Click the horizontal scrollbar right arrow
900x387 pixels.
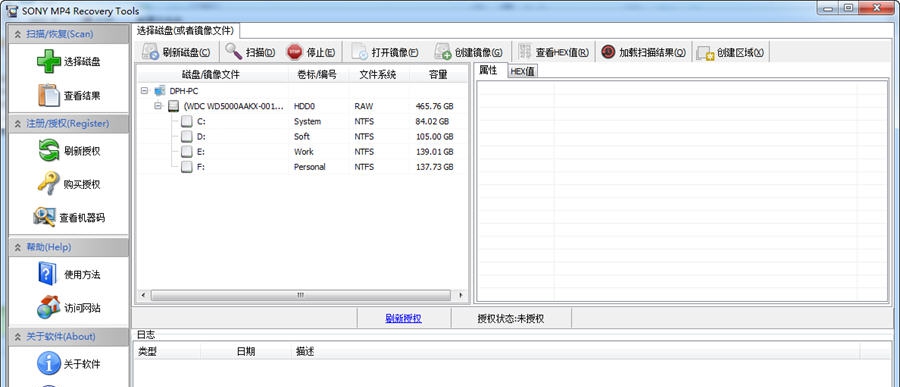pyautogui.click(x=460, y=295)
